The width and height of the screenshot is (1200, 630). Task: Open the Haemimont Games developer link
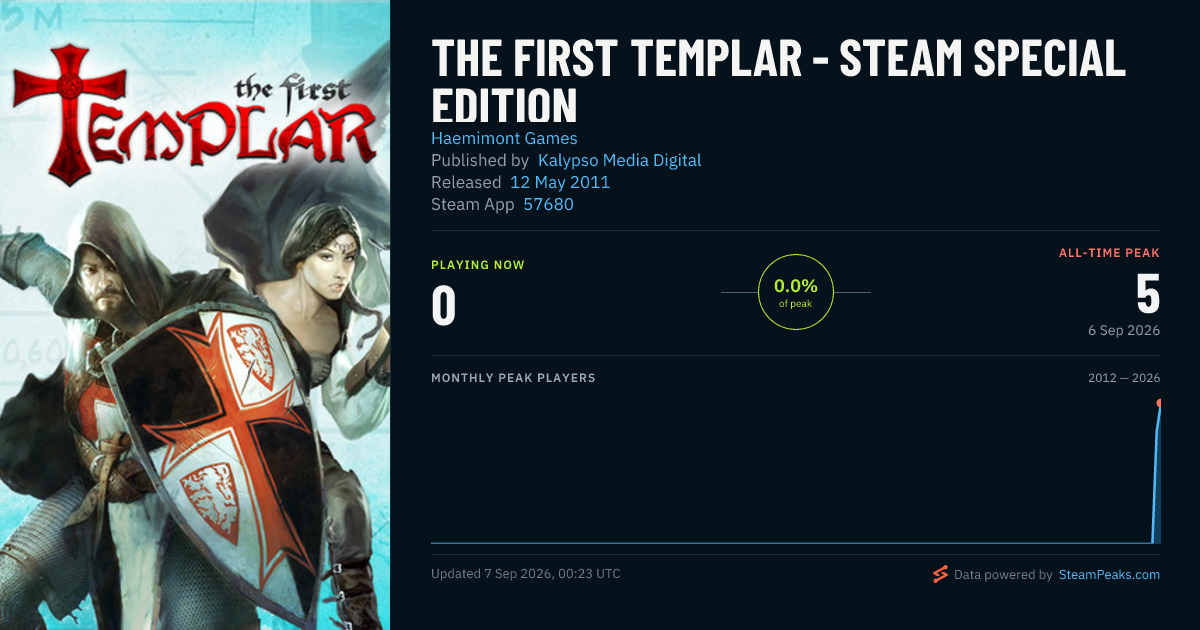(504, 138)
